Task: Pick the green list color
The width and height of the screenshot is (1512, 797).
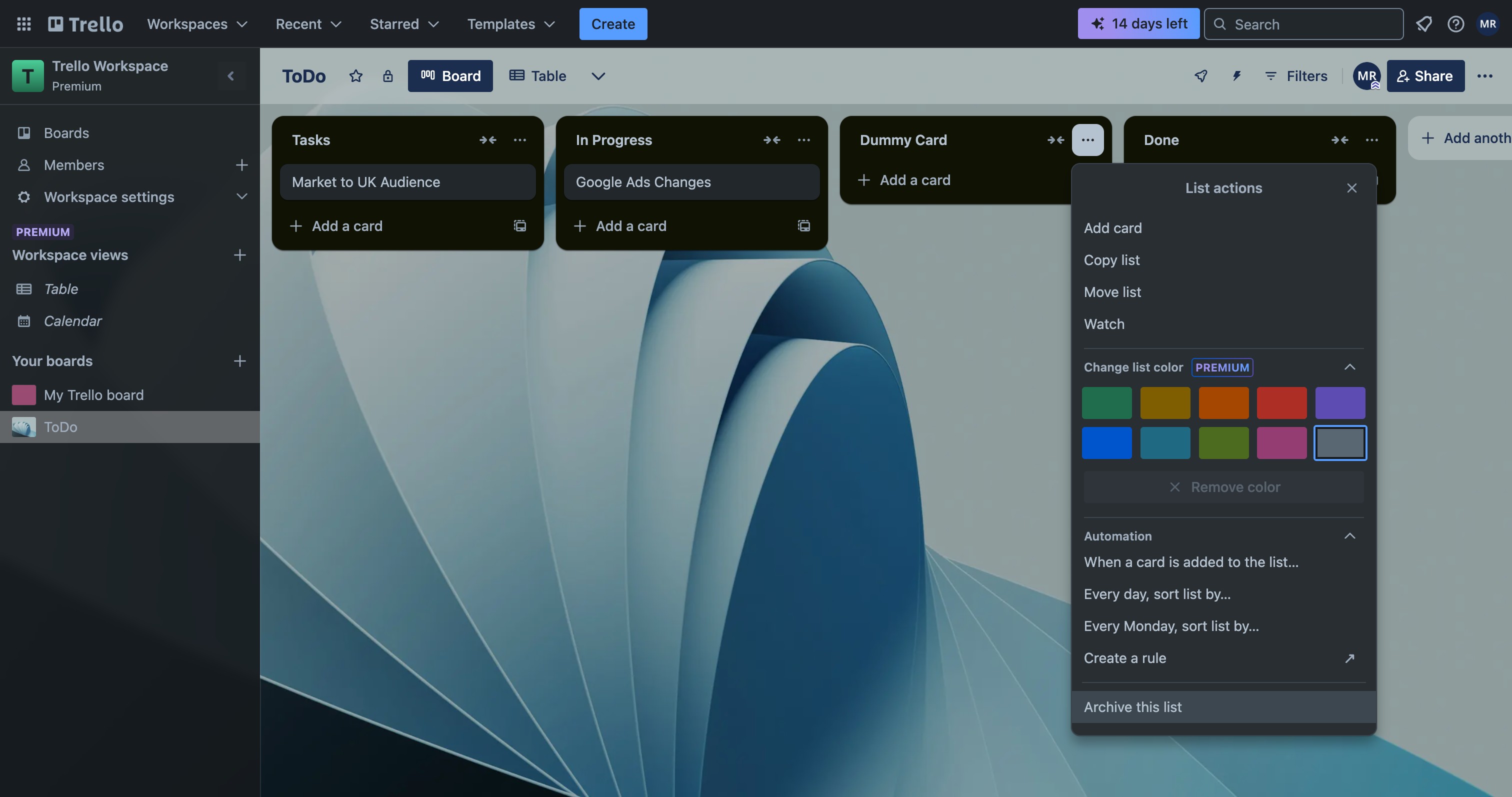Action: click(1106, 402)
